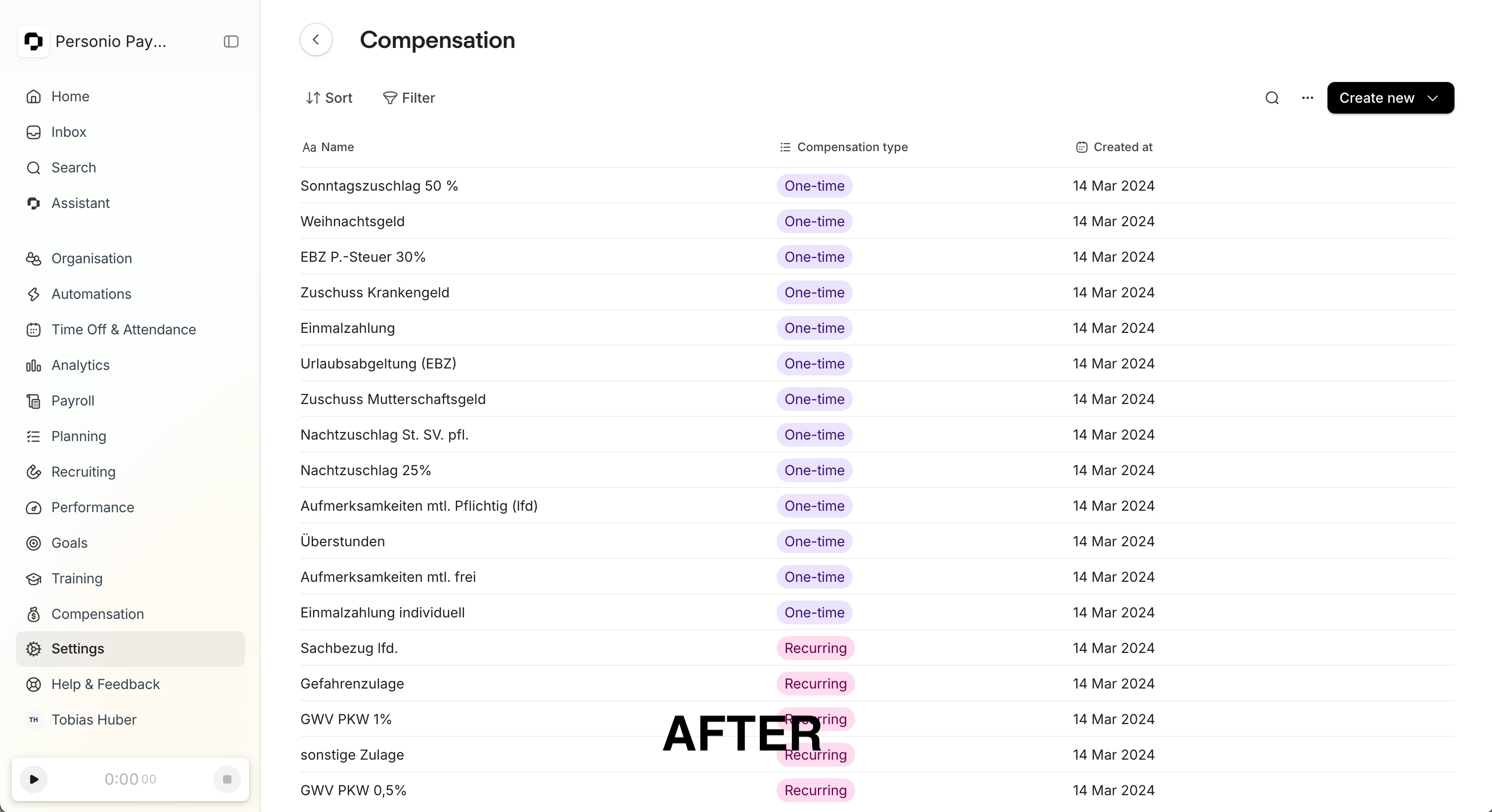
Task: Start the recording play button
Action: [x=34, y=779]
